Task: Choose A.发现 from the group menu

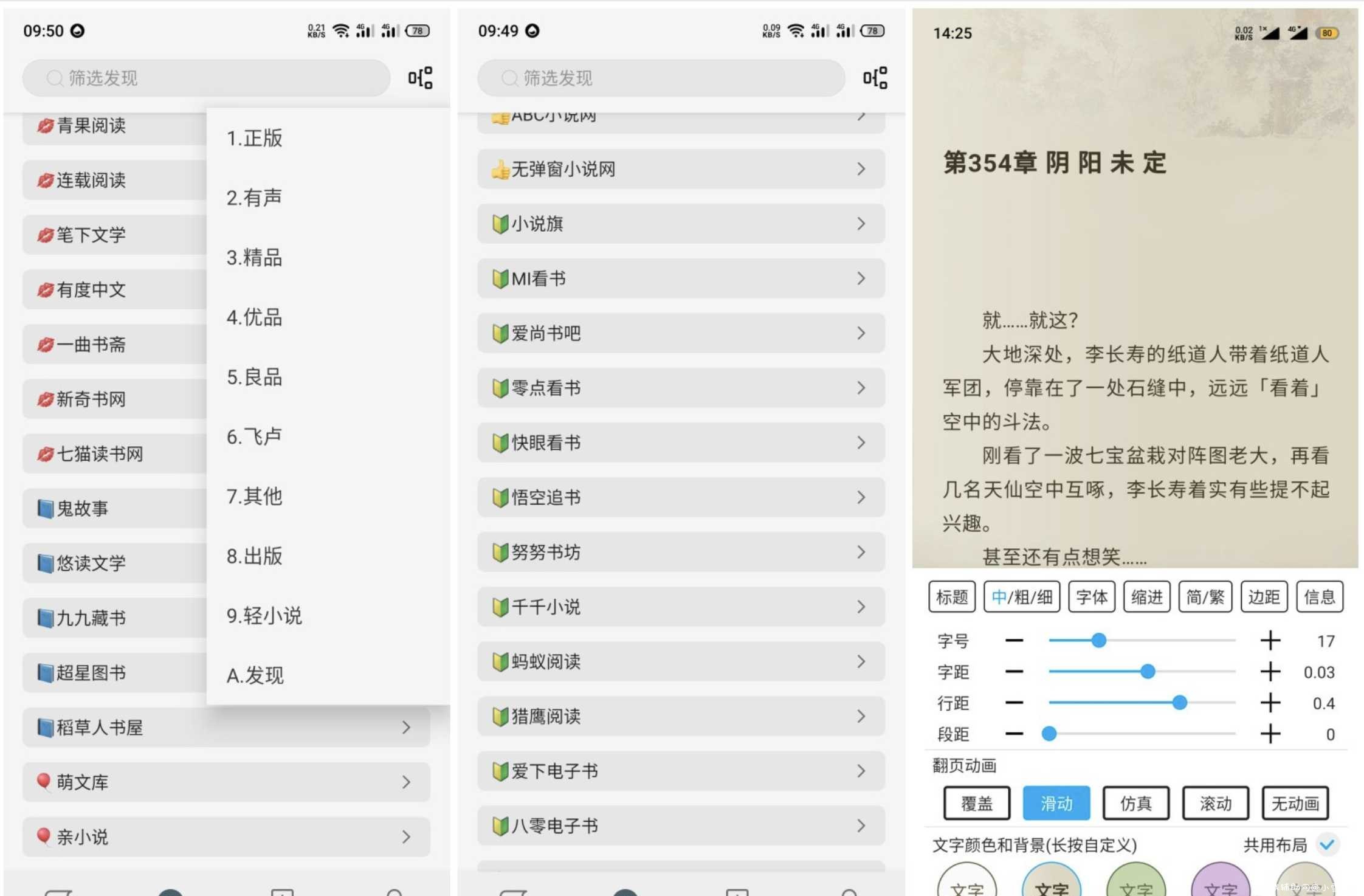Action: point(328,675)
